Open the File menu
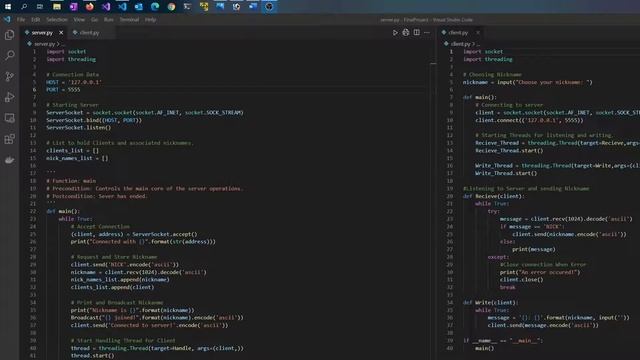 pyautogui.click(x=21, y=20)
